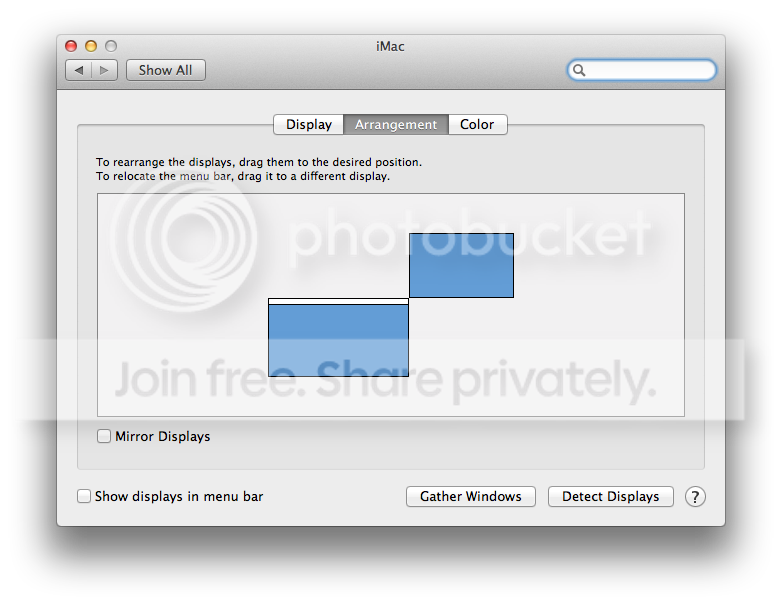Click the white menu bar strip on primary display

coord(338,301)
